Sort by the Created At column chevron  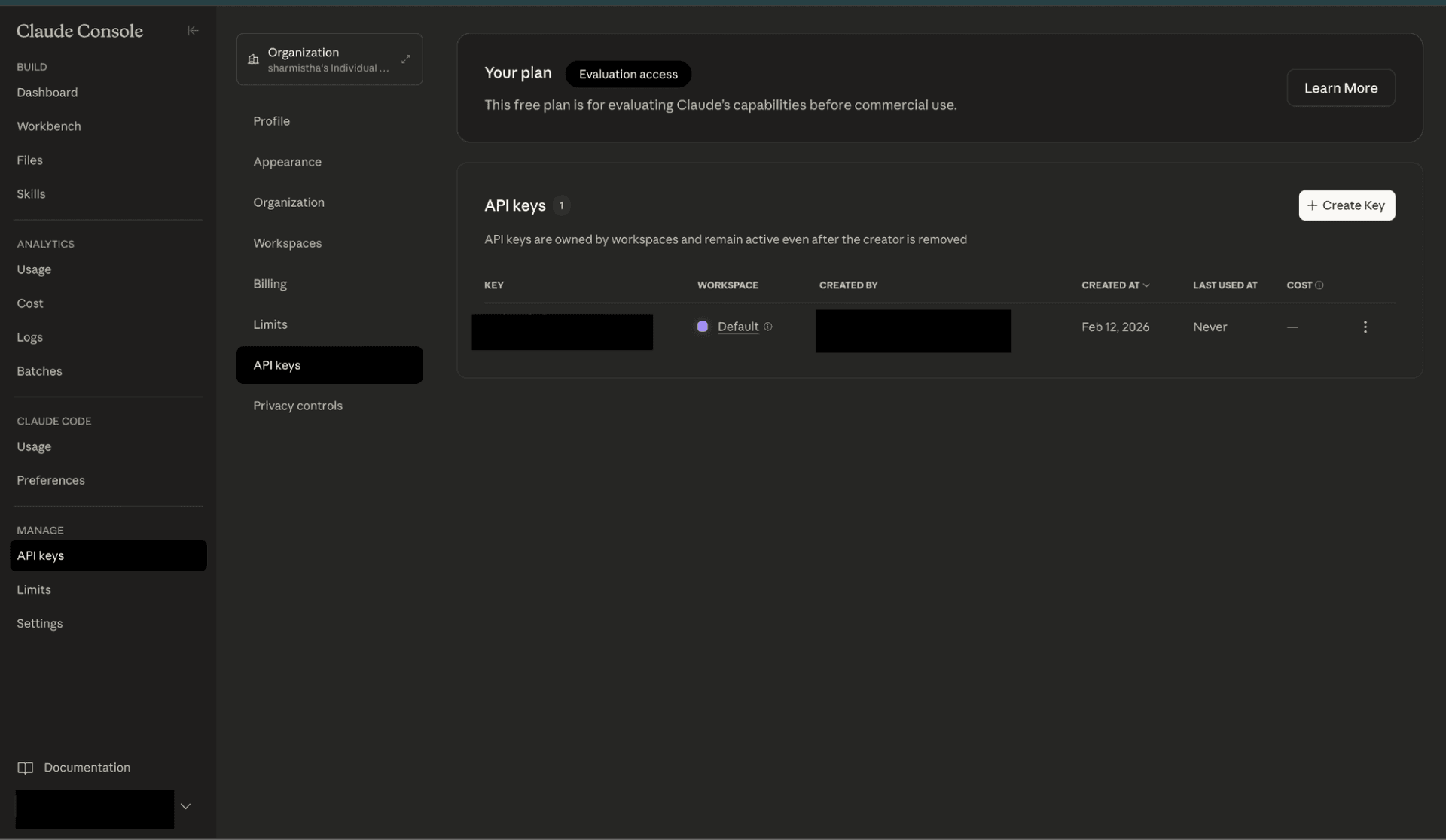[x=1146, y=285]
